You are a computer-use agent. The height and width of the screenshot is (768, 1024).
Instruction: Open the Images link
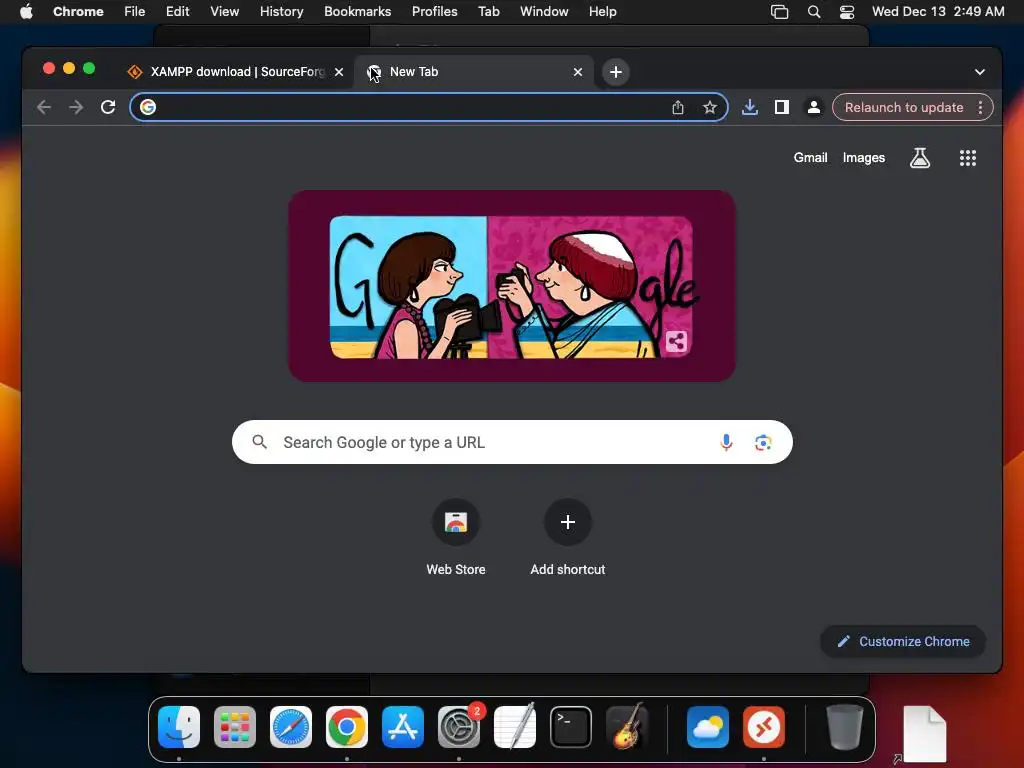863,157
